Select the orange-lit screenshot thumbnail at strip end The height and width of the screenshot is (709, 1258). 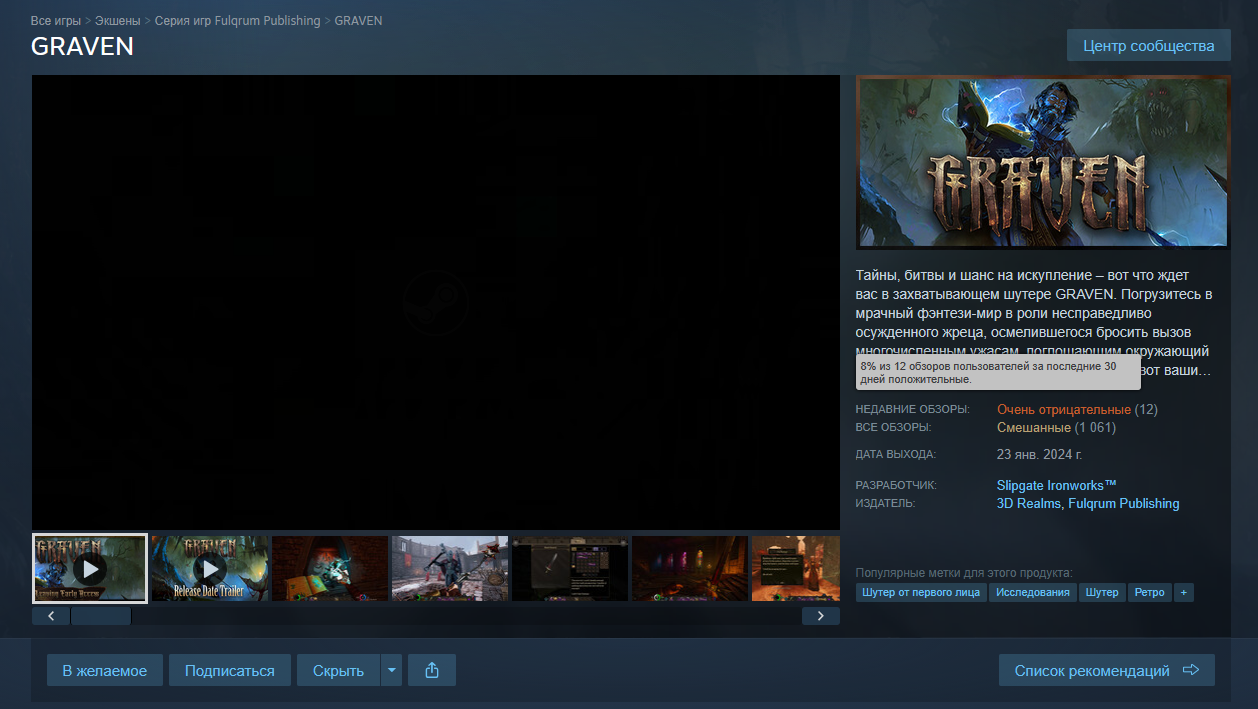796,568
